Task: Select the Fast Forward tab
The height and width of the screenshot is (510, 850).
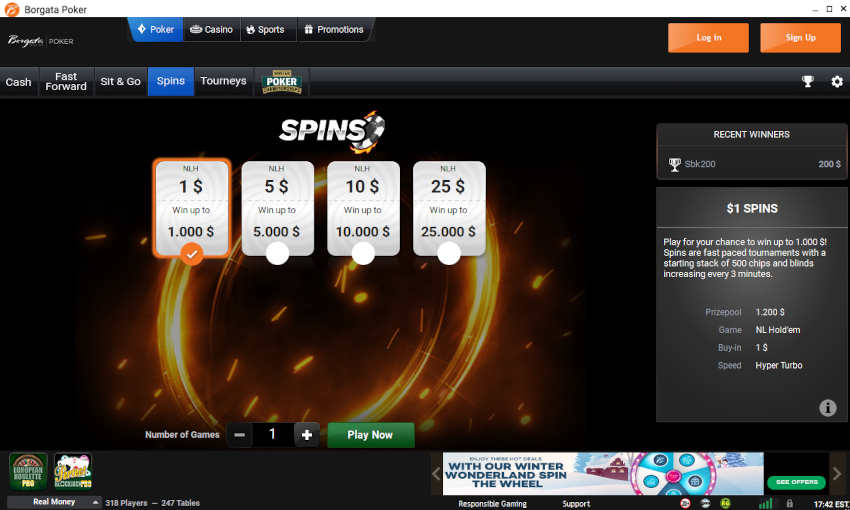Action: point(66,82)
